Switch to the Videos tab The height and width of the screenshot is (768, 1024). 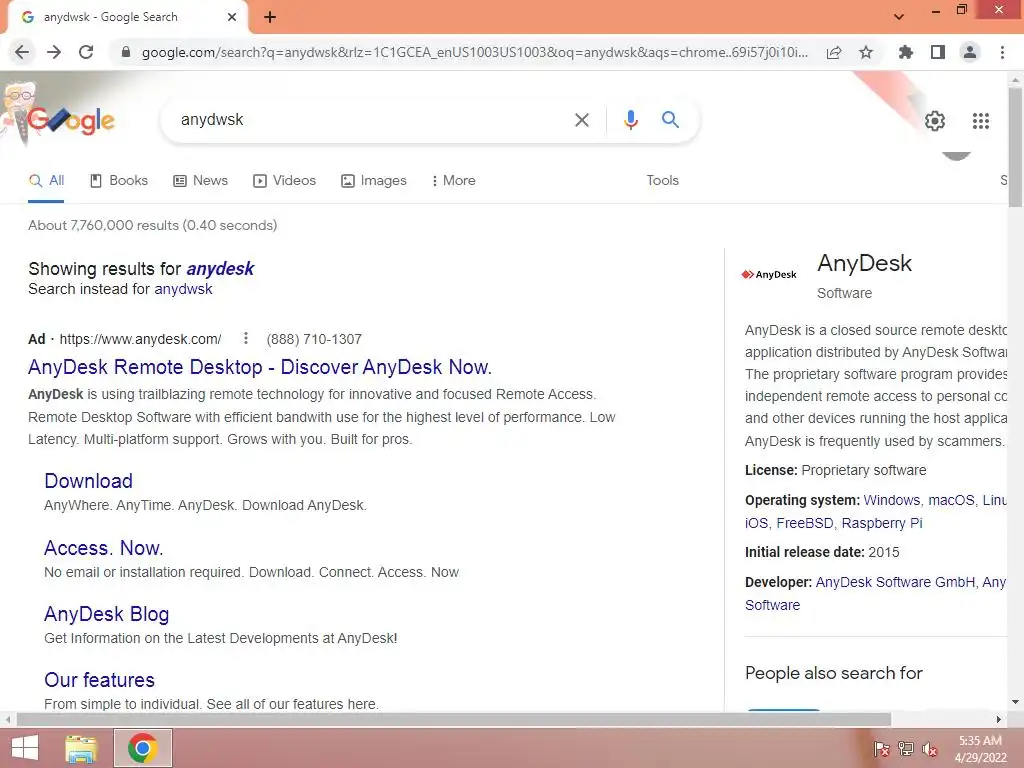pyautogui.click(x=285, y=181)
